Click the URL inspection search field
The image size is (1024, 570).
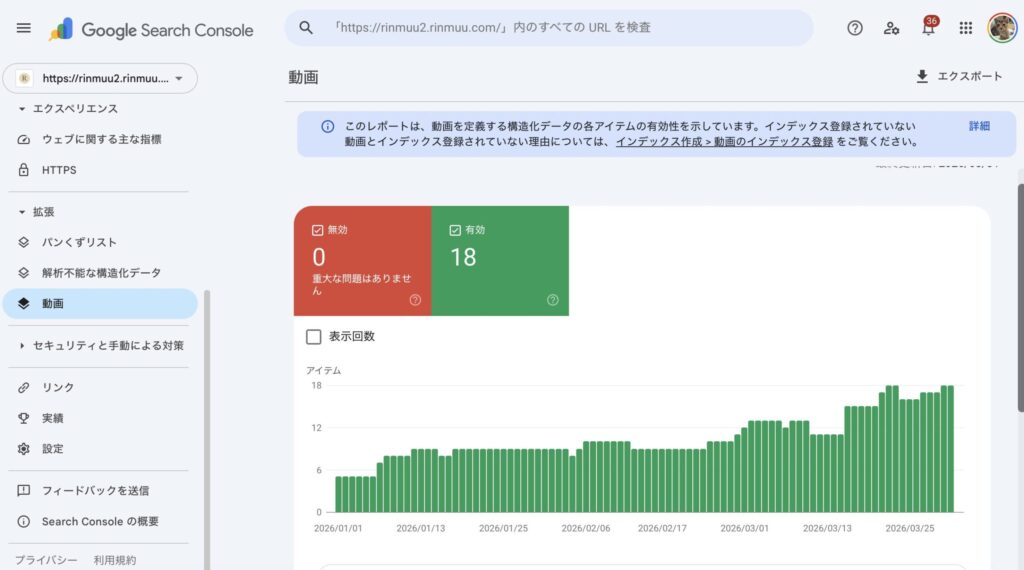click(549, 28)
